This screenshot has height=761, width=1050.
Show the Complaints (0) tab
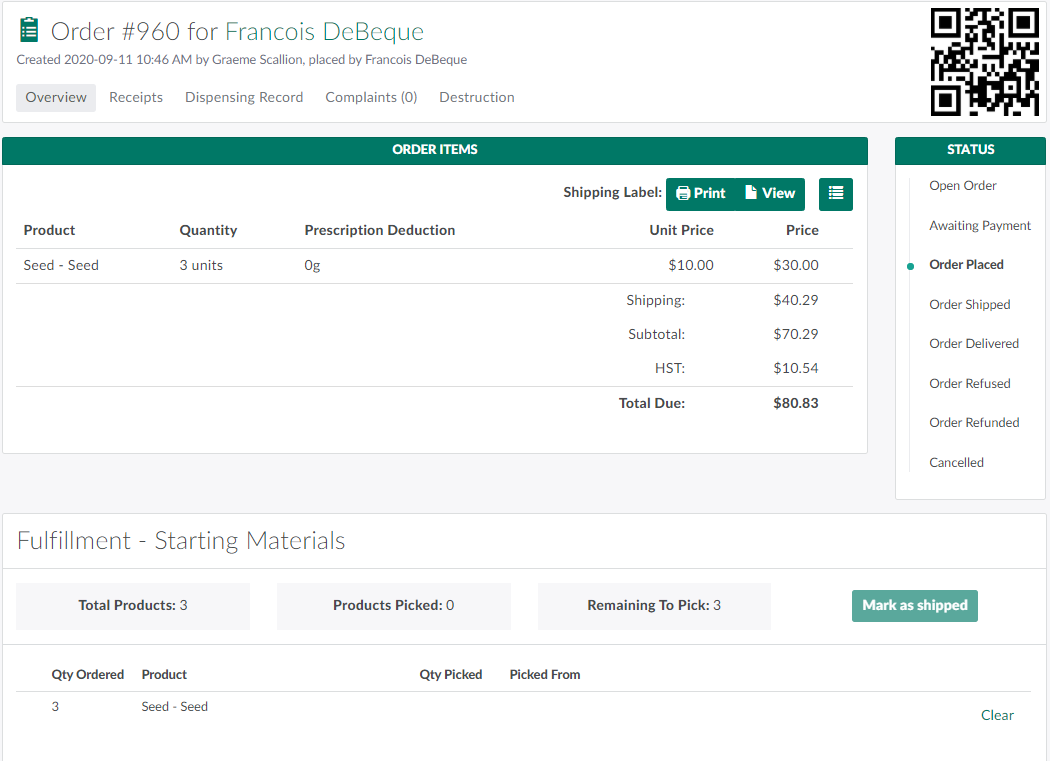[x=371, y=98]
